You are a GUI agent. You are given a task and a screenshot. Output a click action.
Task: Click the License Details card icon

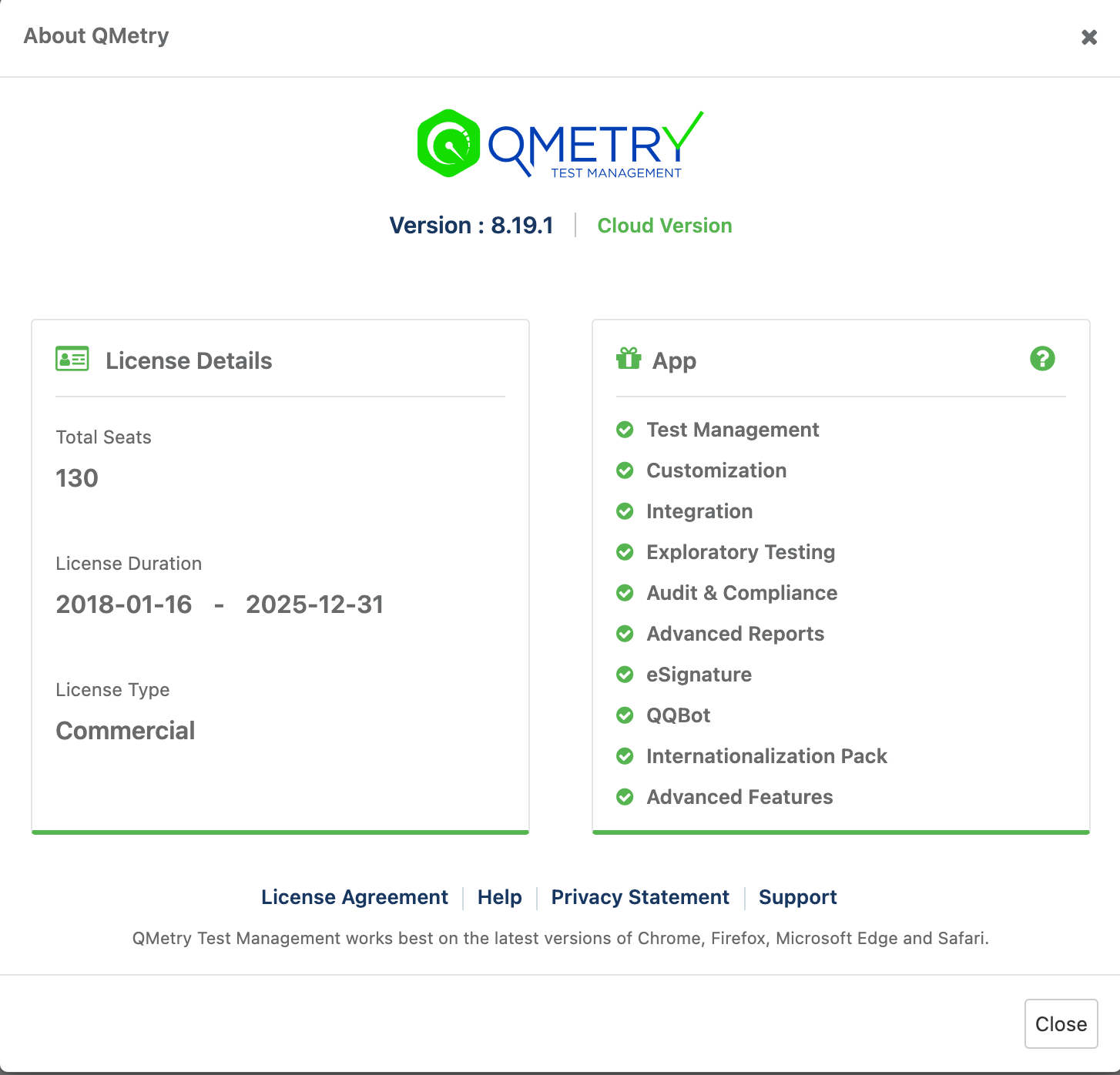[x=72, y=359]
